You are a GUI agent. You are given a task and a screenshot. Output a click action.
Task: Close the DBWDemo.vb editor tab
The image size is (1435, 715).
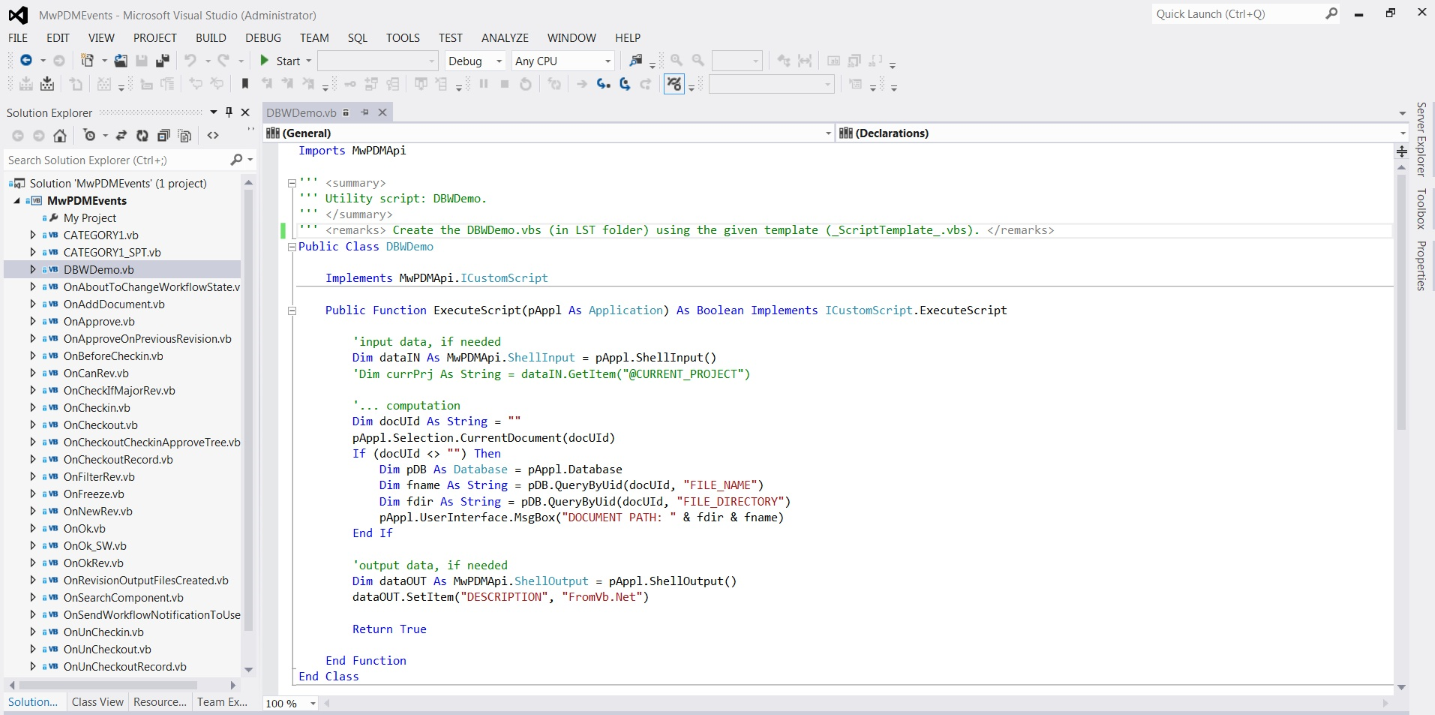(x=382, y=113)
